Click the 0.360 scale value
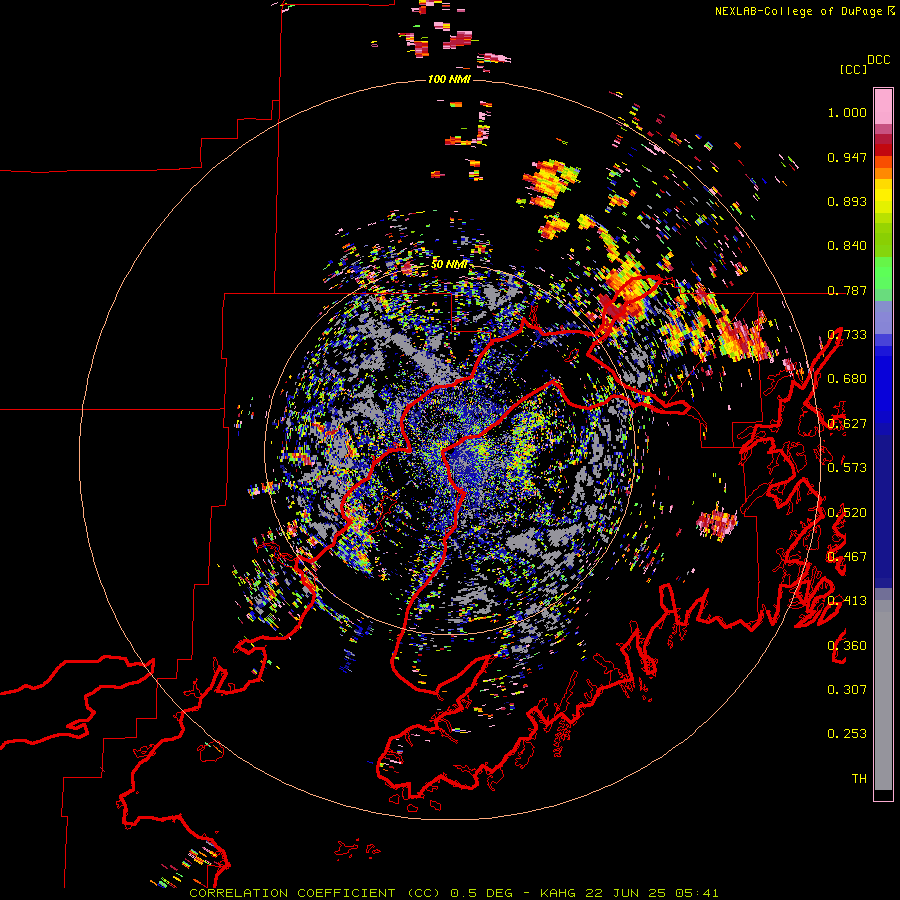 (847, 645)
